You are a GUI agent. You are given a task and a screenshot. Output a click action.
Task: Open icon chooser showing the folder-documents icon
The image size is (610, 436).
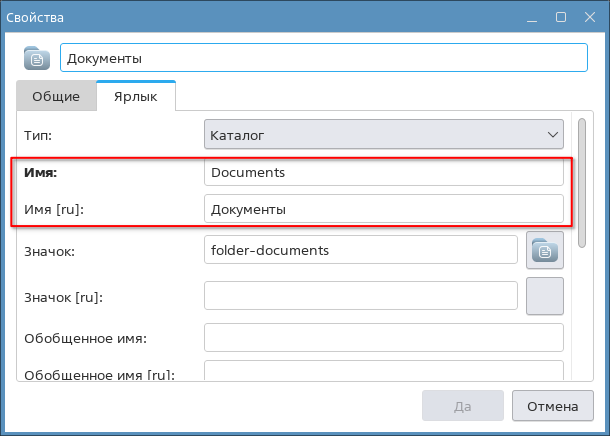pos(545,250)
